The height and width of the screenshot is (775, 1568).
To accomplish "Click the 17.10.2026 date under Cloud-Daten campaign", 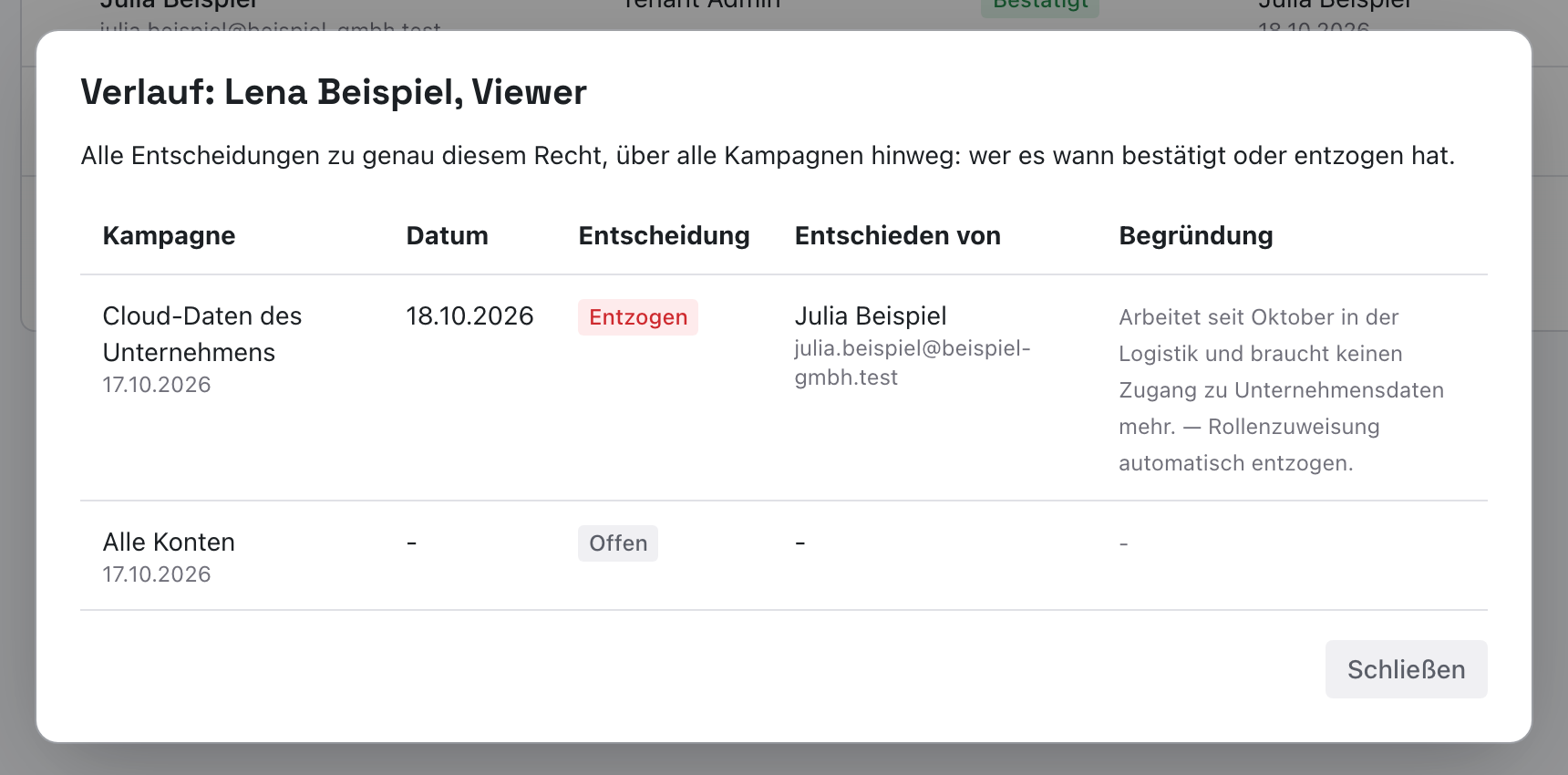I will pyautogui.click(x=157, y=385).
